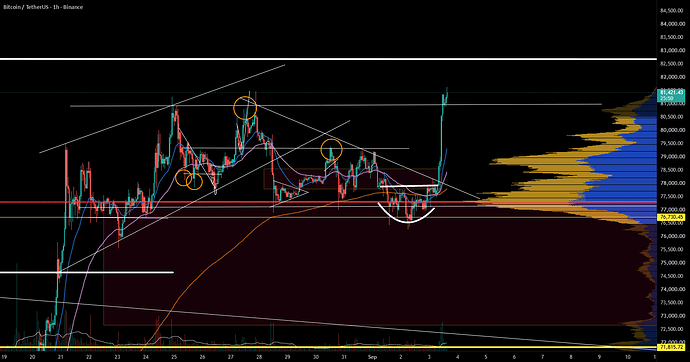The image size is (690, 362).
Task: Click date 4 on the time axis
Action: point(458,357)
